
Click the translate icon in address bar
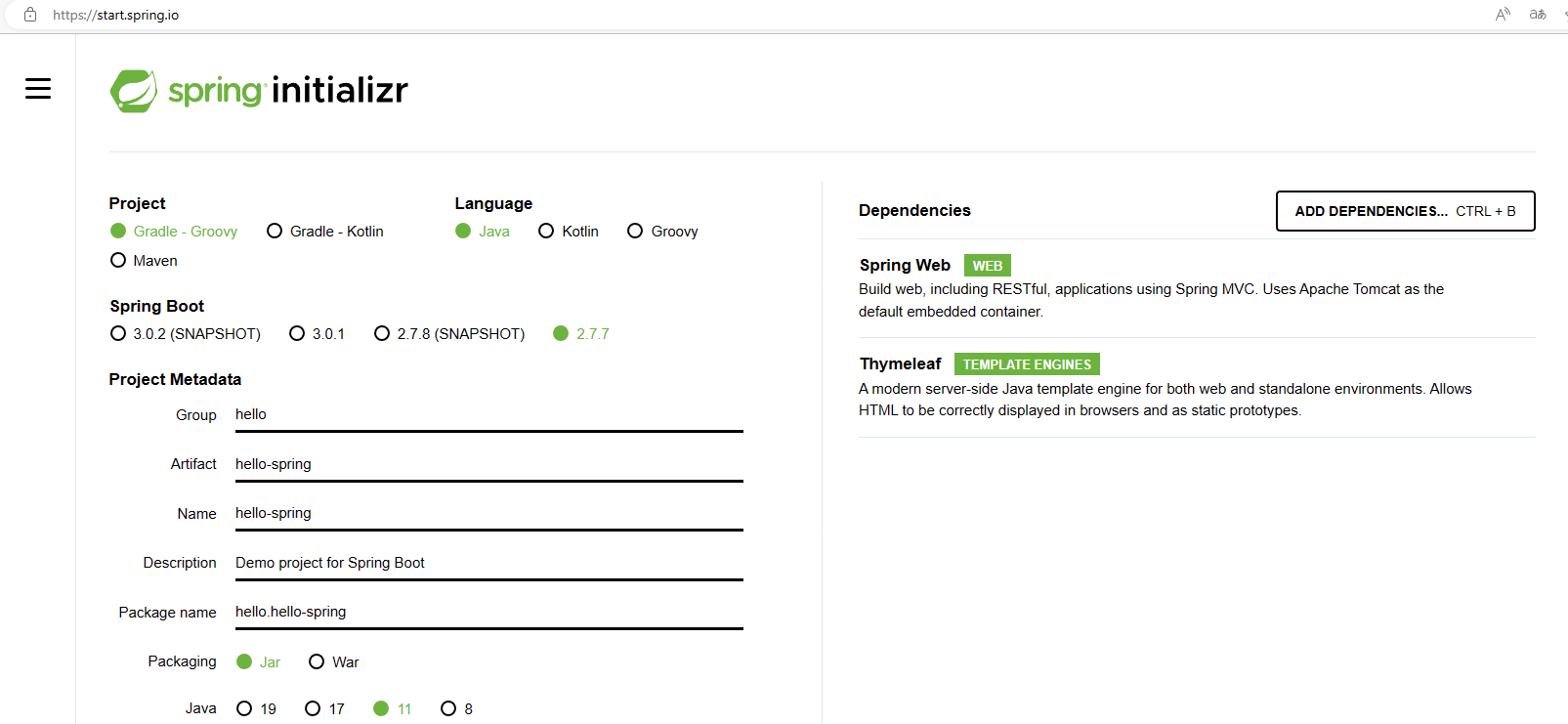click(x=1538, y=15)
